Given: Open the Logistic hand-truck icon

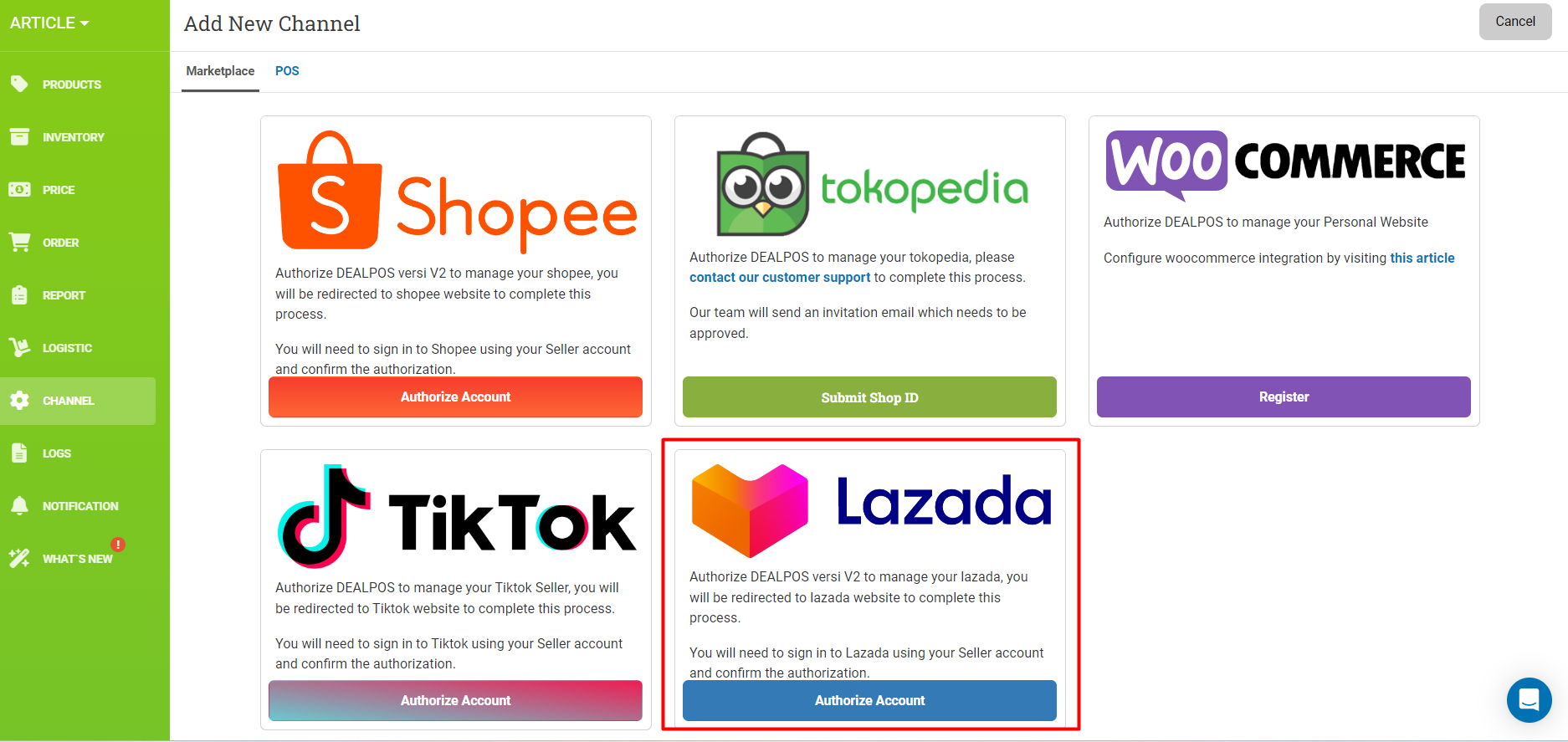Looking at the screenshot, I should pyautogui.click(x=19, y=347).
